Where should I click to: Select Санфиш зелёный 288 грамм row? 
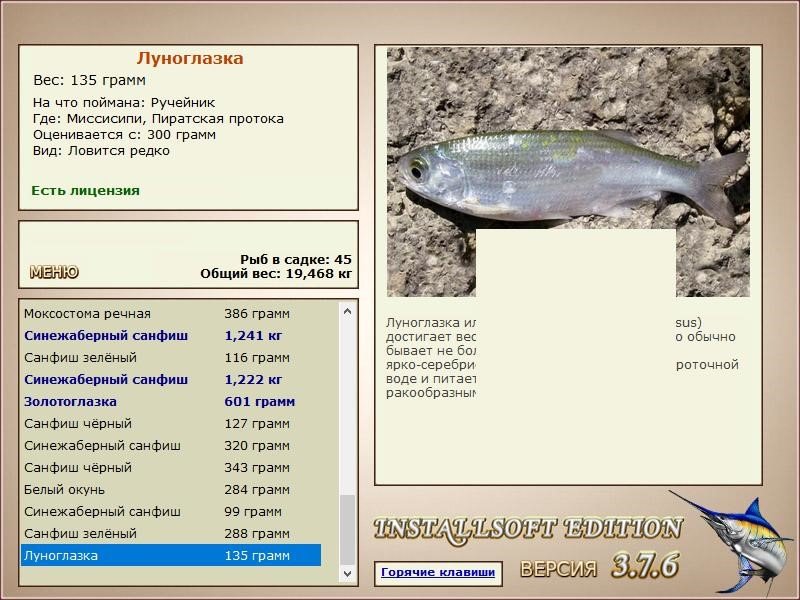coord(171,533)
